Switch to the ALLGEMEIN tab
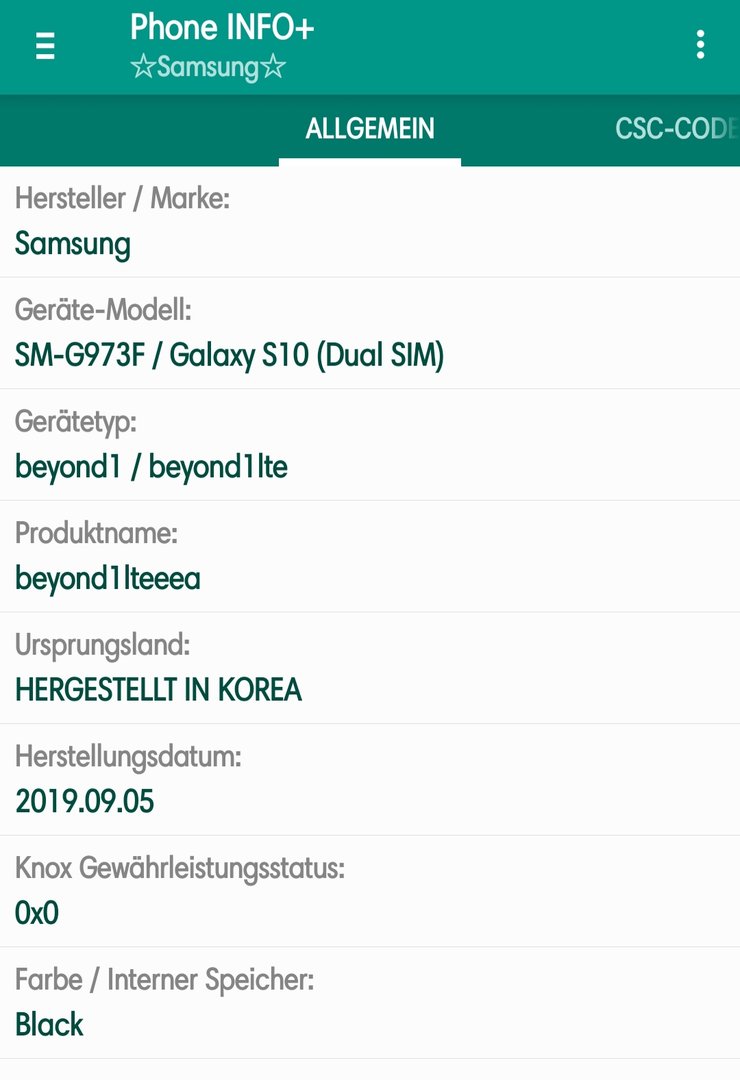The width and height of the screenshot is (740, 1080). pos(370,129)
